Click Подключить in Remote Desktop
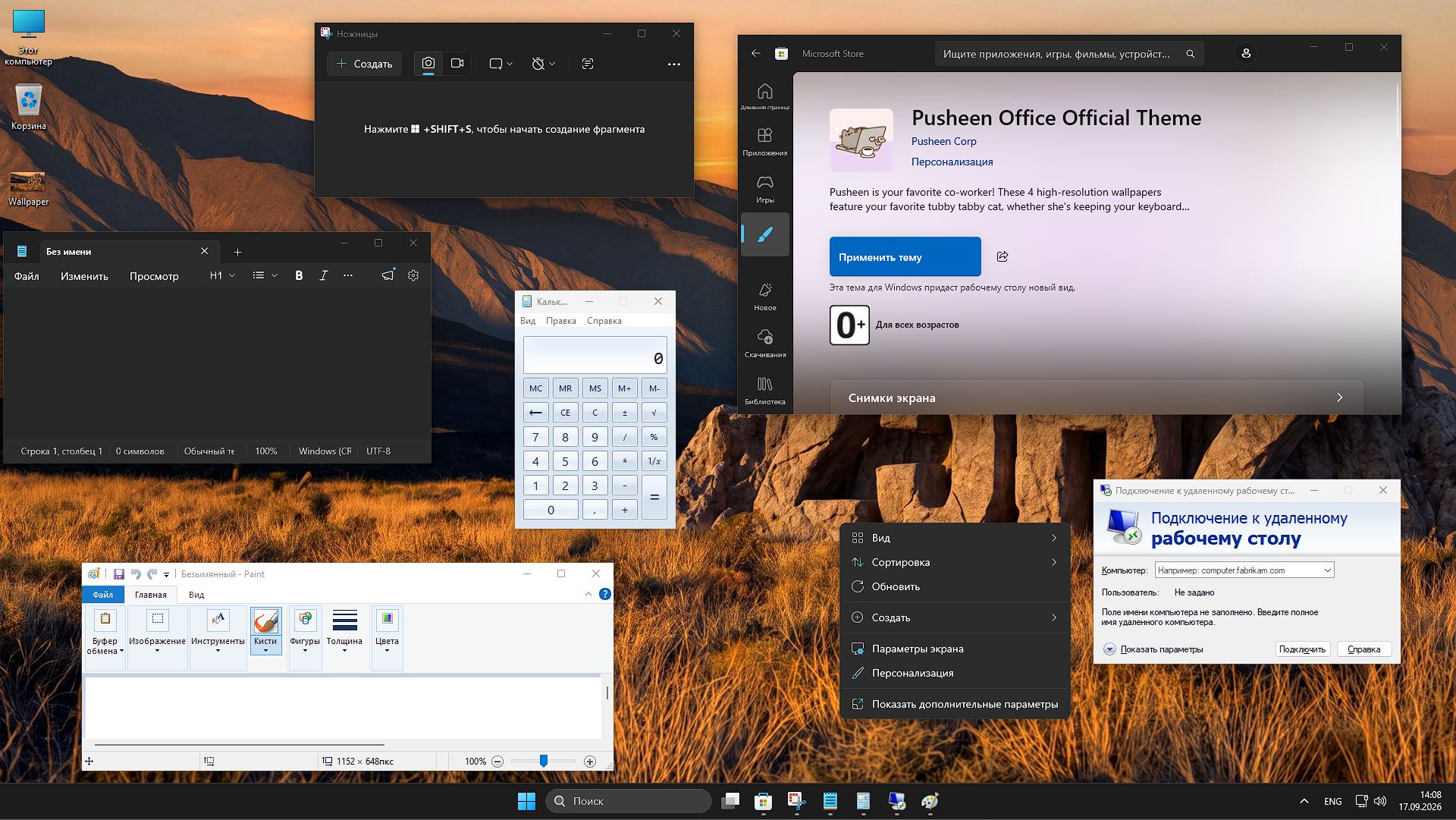 click(x=1302, y=649)
